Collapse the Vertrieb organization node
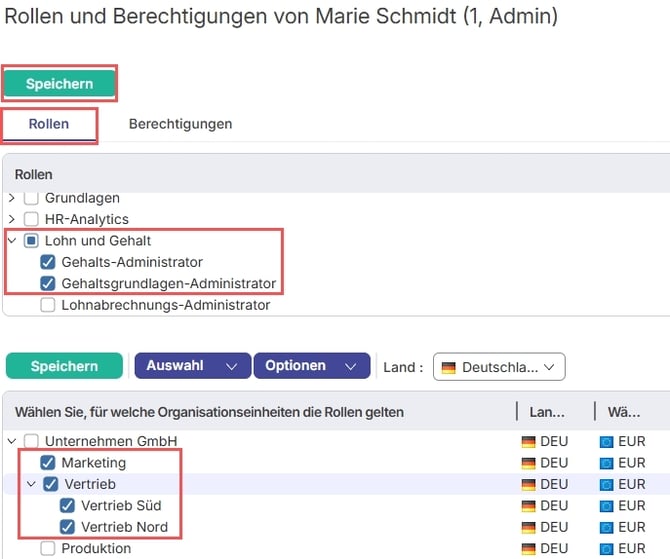Screen dimensions: 670x559 (31, 484)
